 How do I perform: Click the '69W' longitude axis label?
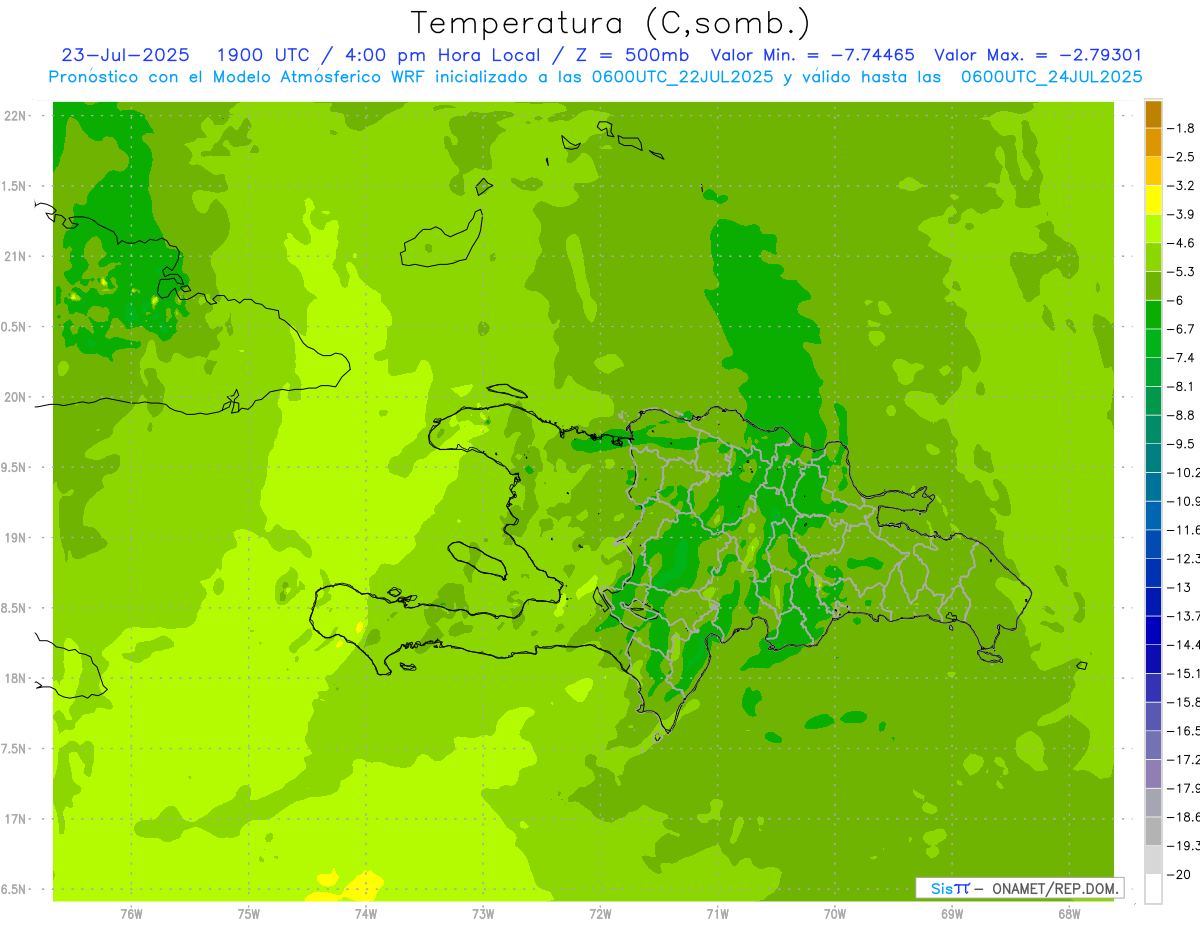tap(952, 914)
